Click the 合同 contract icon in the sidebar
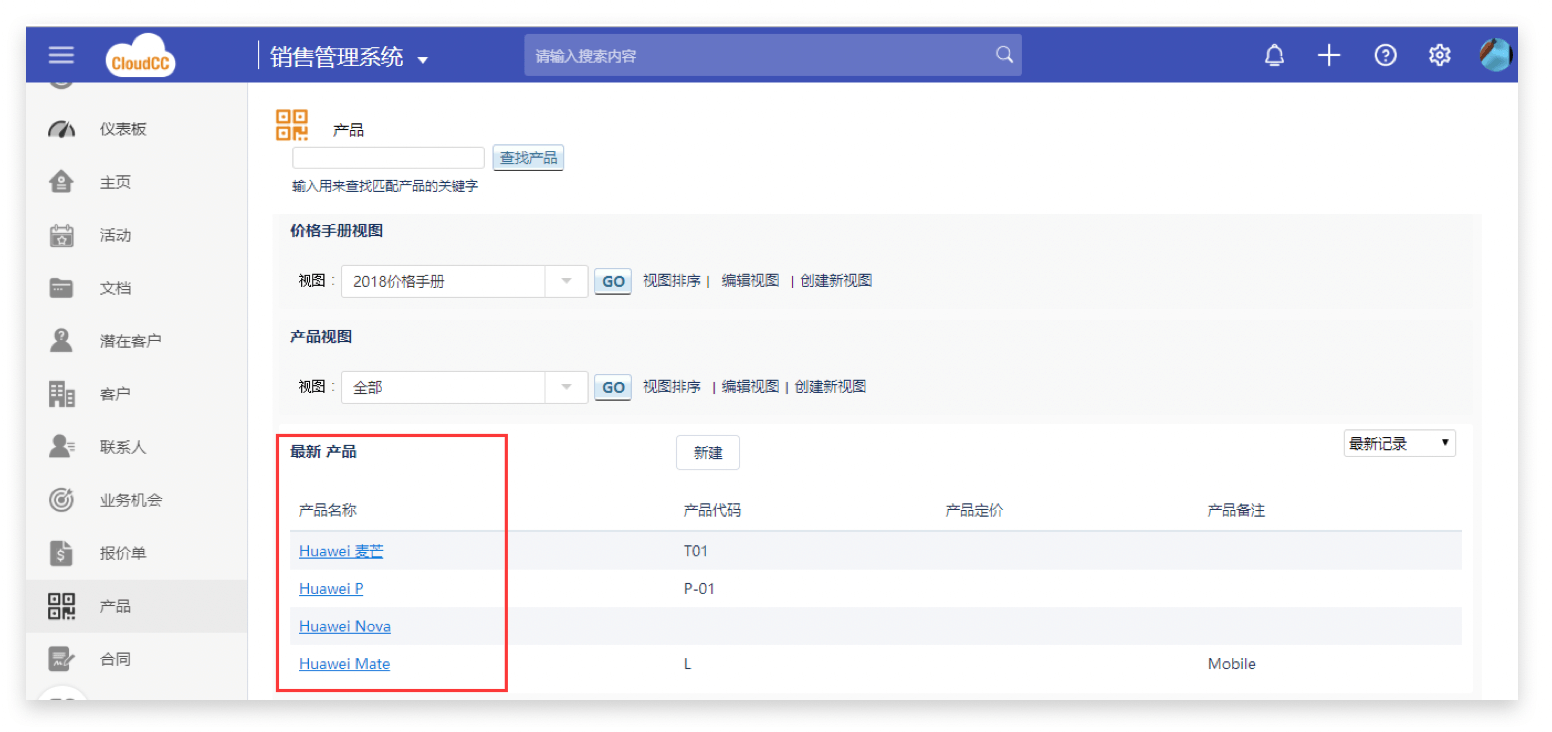 pos(62,659)
